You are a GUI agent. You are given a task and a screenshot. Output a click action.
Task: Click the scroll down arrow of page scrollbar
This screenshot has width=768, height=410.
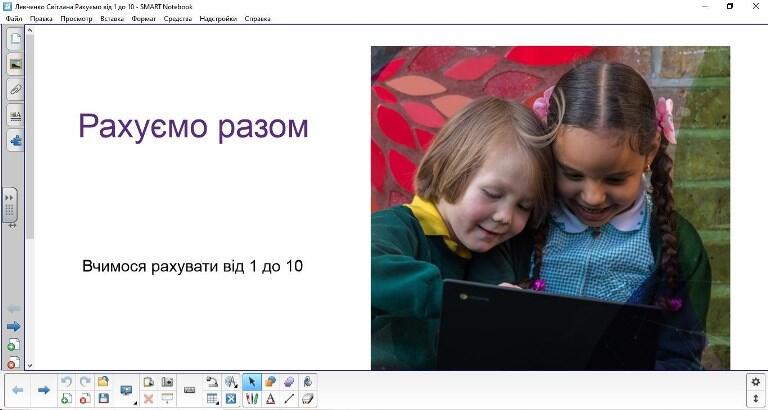30,365
